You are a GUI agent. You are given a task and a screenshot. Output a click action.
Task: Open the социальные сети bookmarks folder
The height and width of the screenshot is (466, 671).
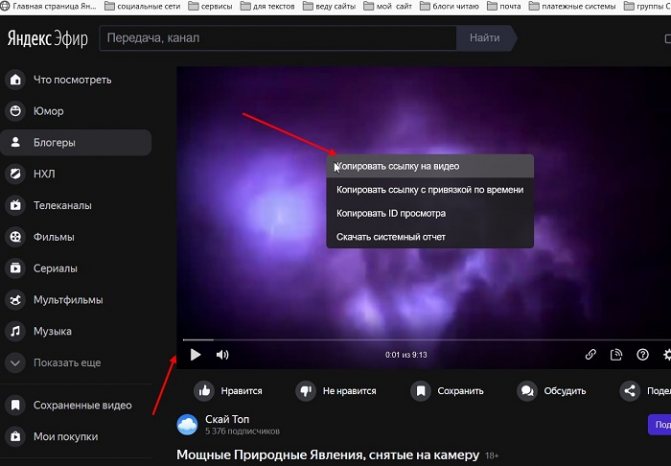143,6
